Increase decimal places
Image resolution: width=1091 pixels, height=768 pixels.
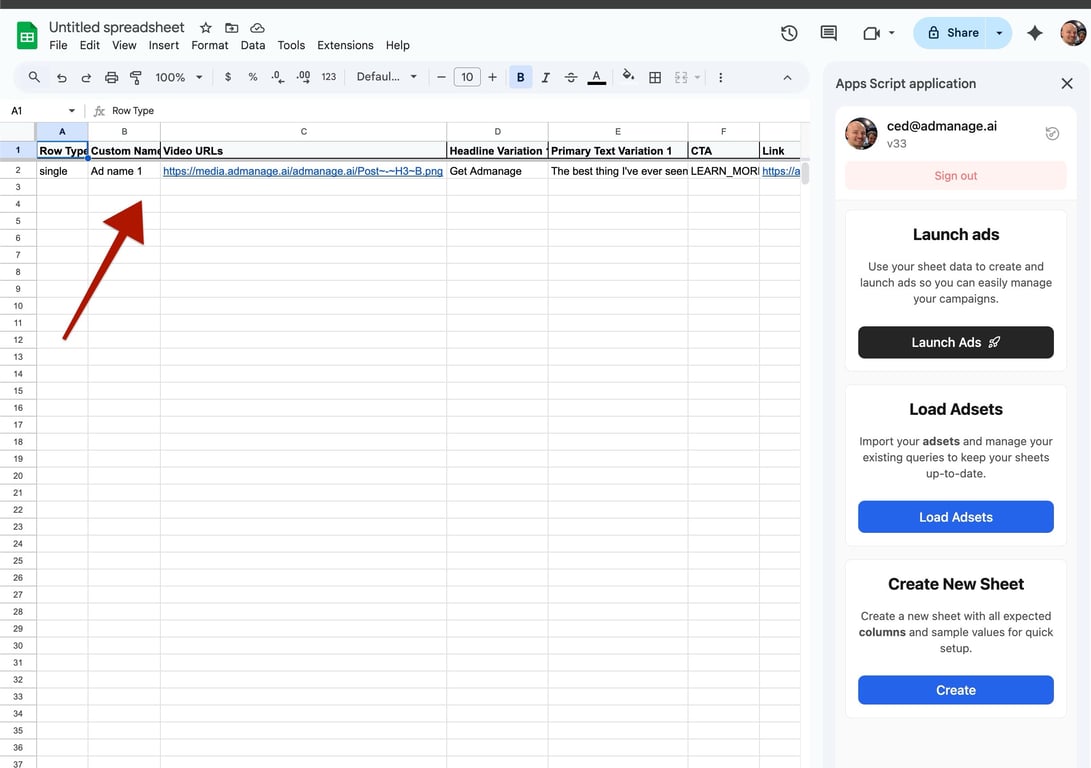(303, 77)
